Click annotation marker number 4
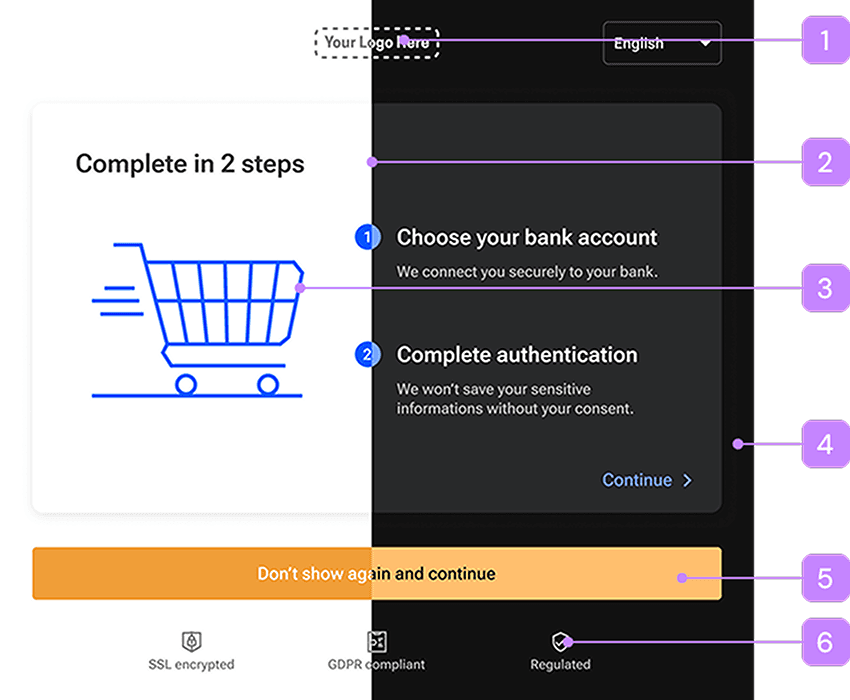The image size is (850, 700). [x=824, y=444]
